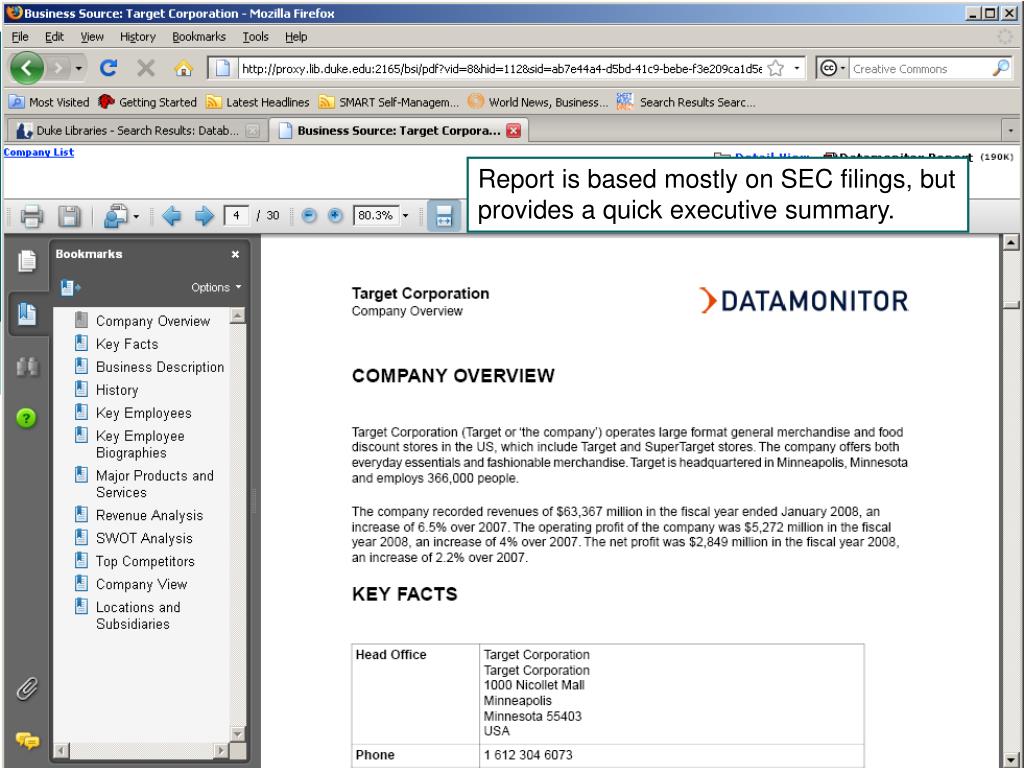
Task: Open Search Results Search bookmark
Action: click(x=686, y=102)
